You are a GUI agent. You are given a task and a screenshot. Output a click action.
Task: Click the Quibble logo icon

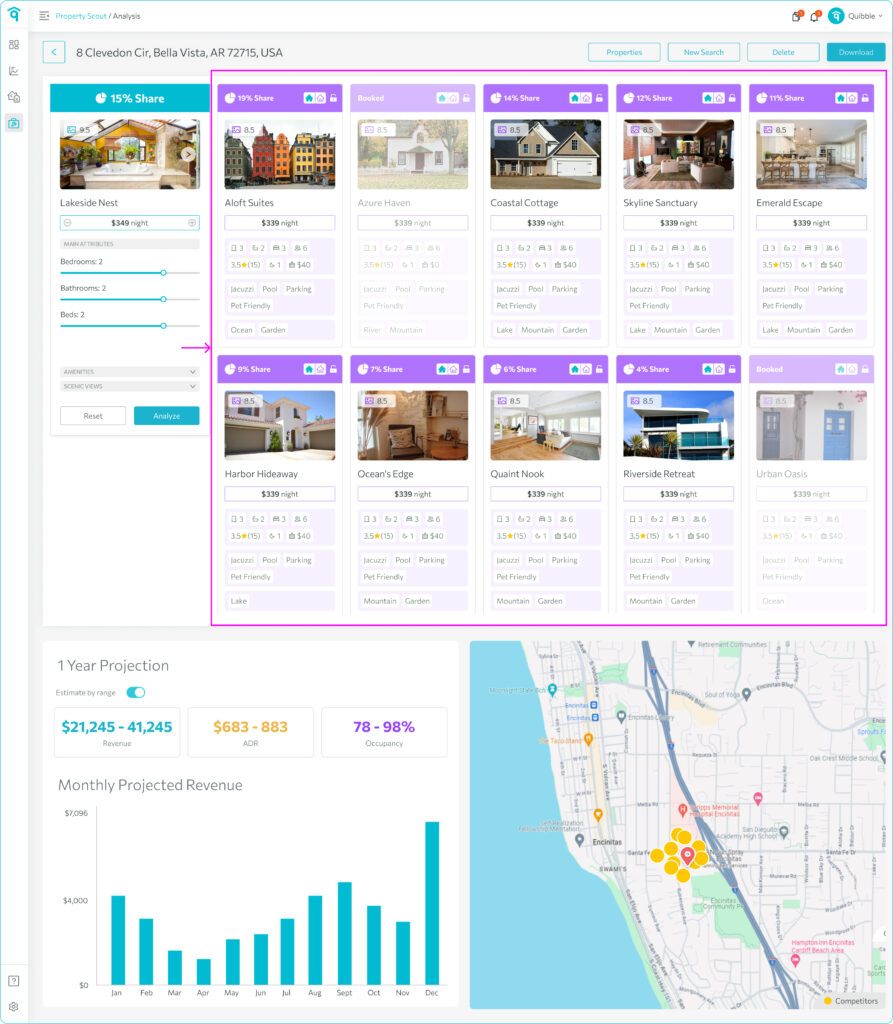[14, 14]
